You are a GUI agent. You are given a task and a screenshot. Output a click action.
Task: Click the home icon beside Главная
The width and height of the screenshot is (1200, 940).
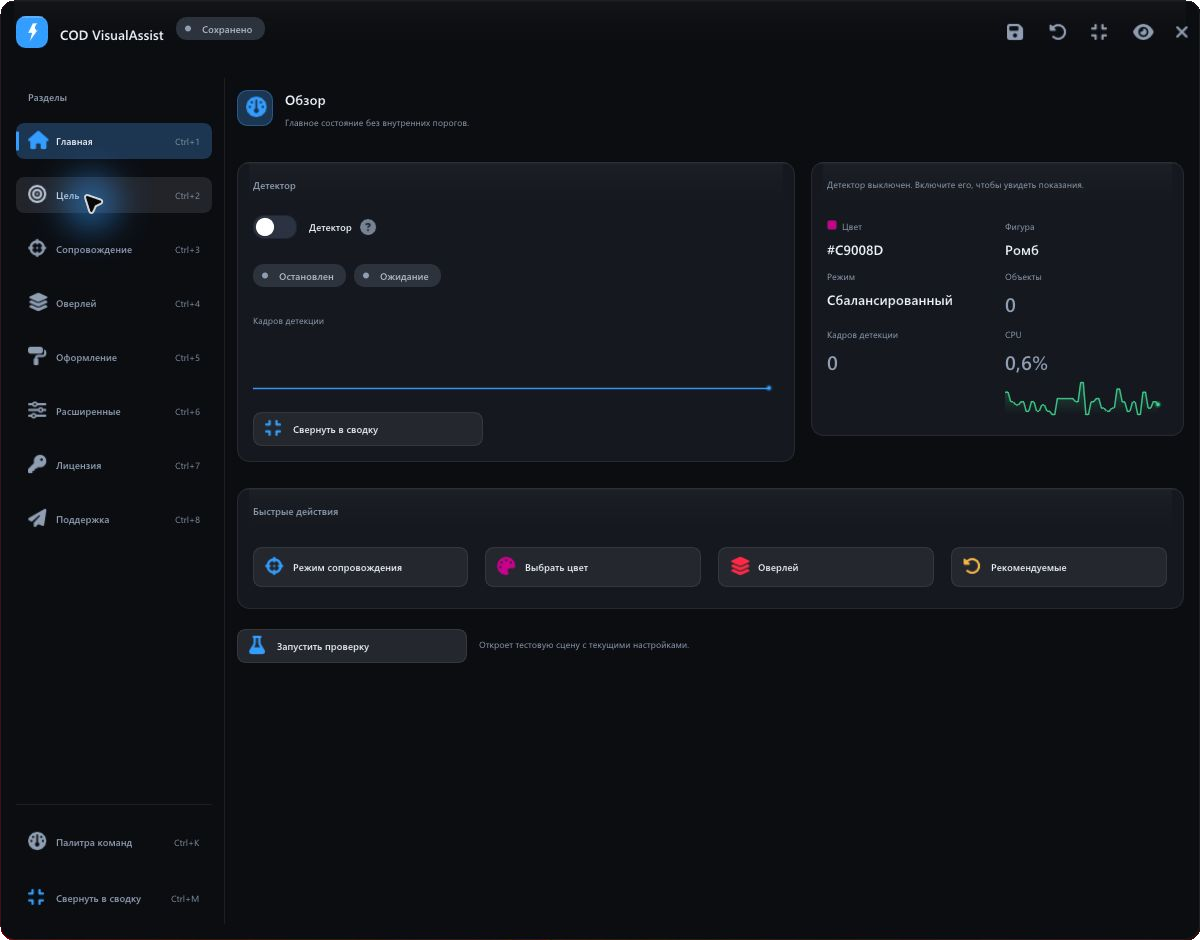(x=38, y=141)
